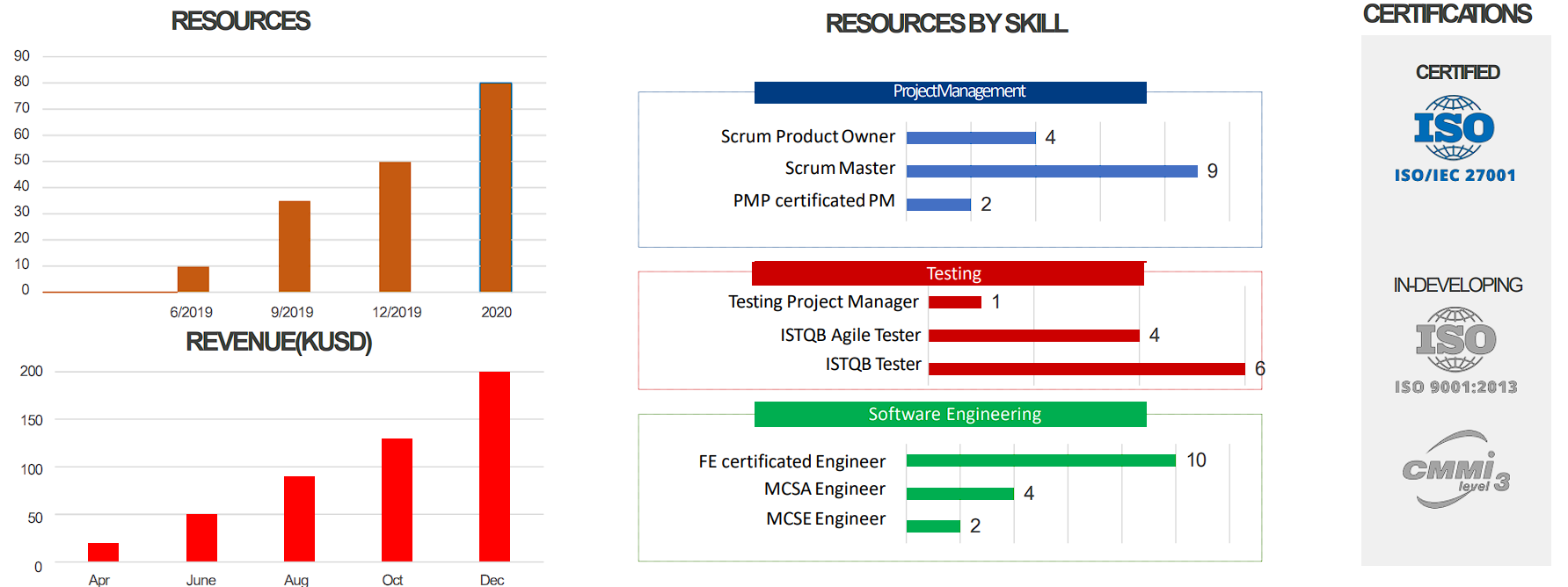Click the RESOURCES BY SKILL heading
Viewport: 1568px width, 587px height.
pyautogui.click(x=946, y=24)
